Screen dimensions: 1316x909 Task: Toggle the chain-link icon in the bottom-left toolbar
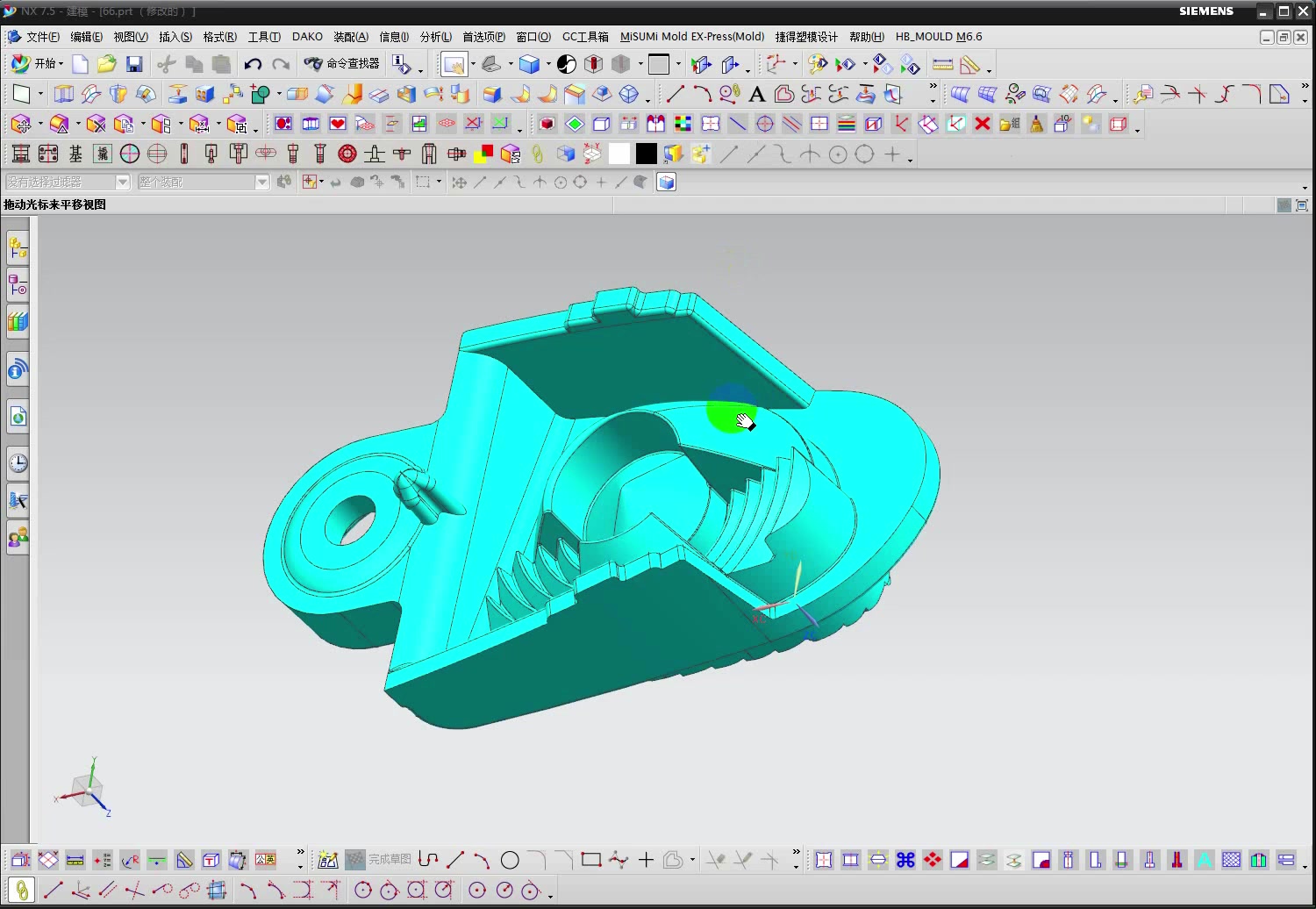coord(22,891)
